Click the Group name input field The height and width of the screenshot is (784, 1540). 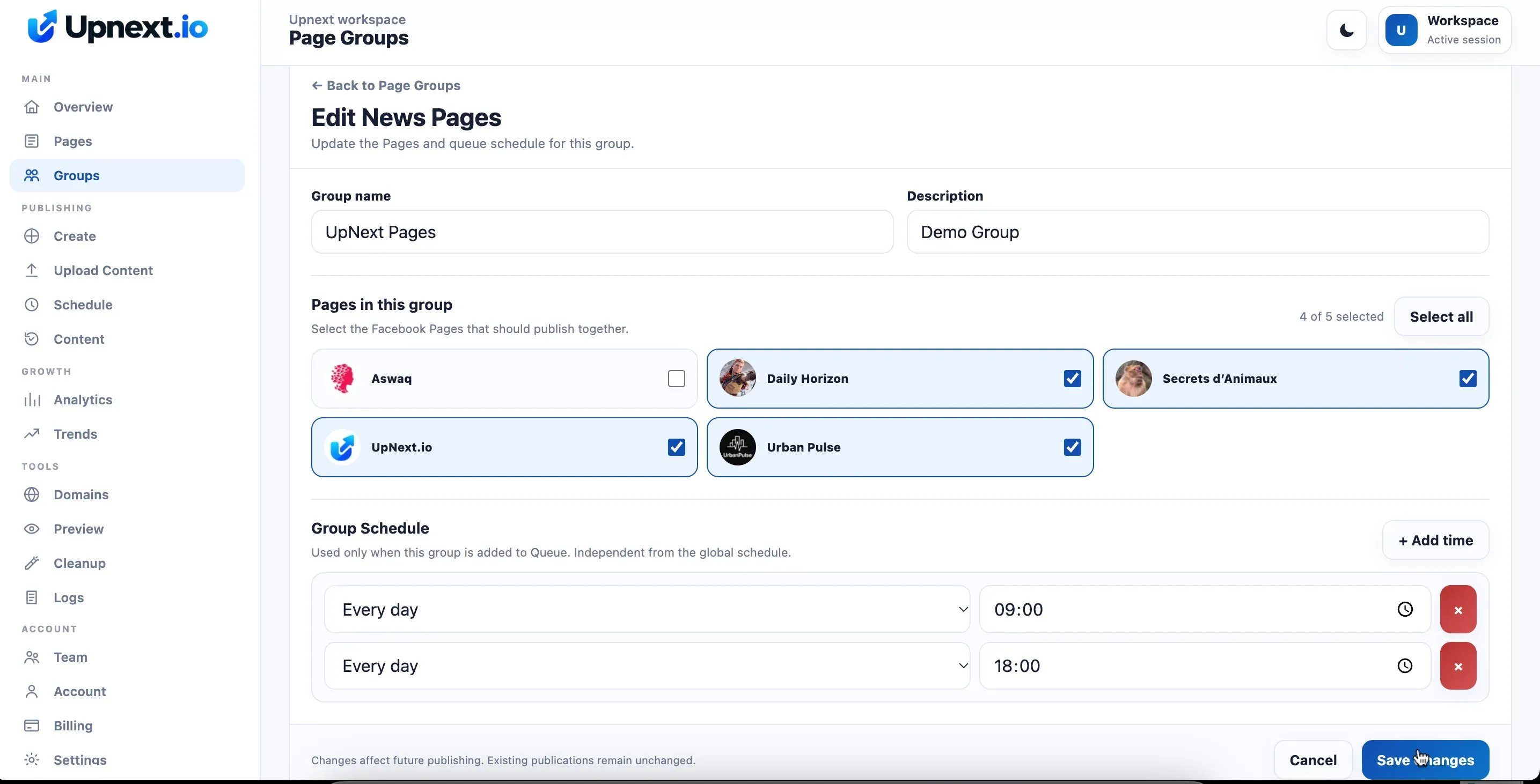click(602, 232)
